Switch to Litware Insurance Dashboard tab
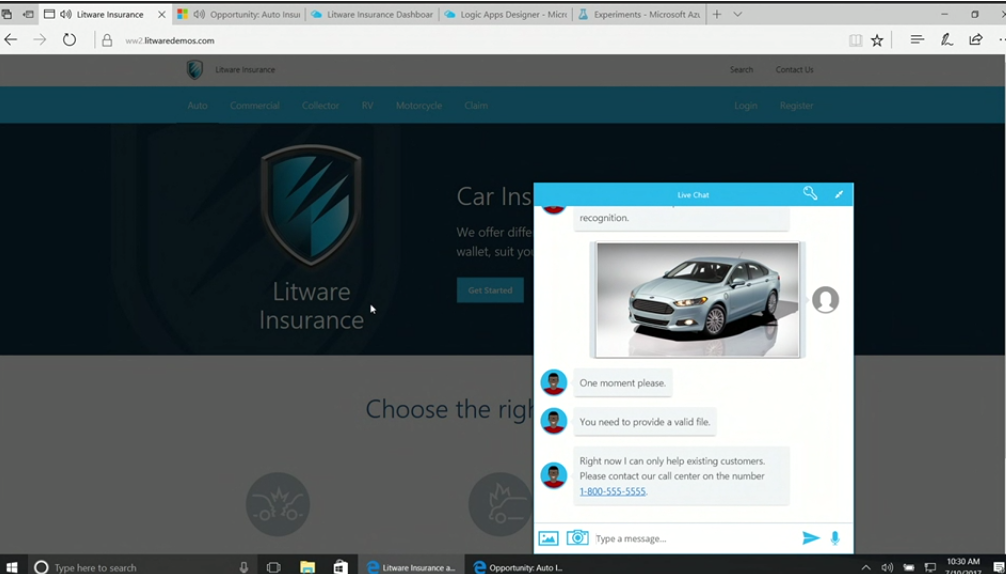This screenshot has width=1006, height=574. click(370, 14)
